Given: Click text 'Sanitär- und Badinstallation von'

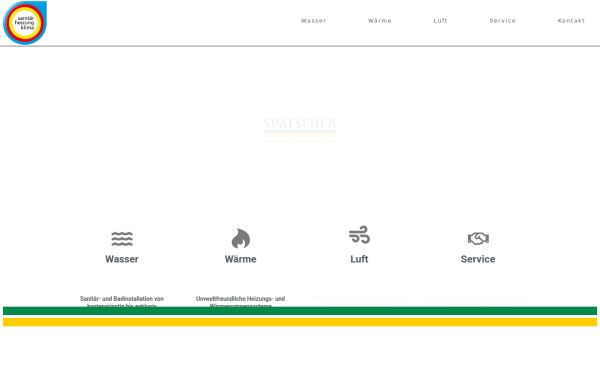Looking at the screenshot, I should coord(122,298).
